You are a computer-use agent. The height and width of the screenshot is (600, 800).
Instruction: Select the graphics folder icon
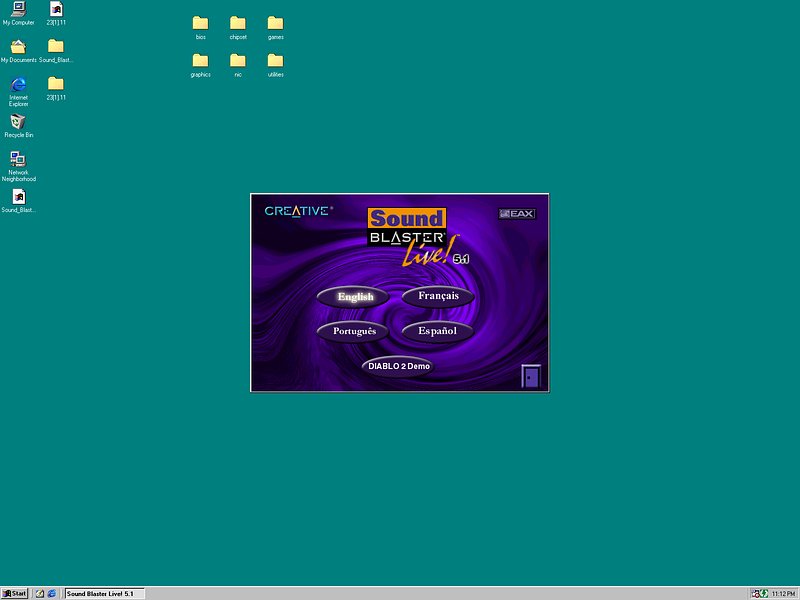[200, 61]
